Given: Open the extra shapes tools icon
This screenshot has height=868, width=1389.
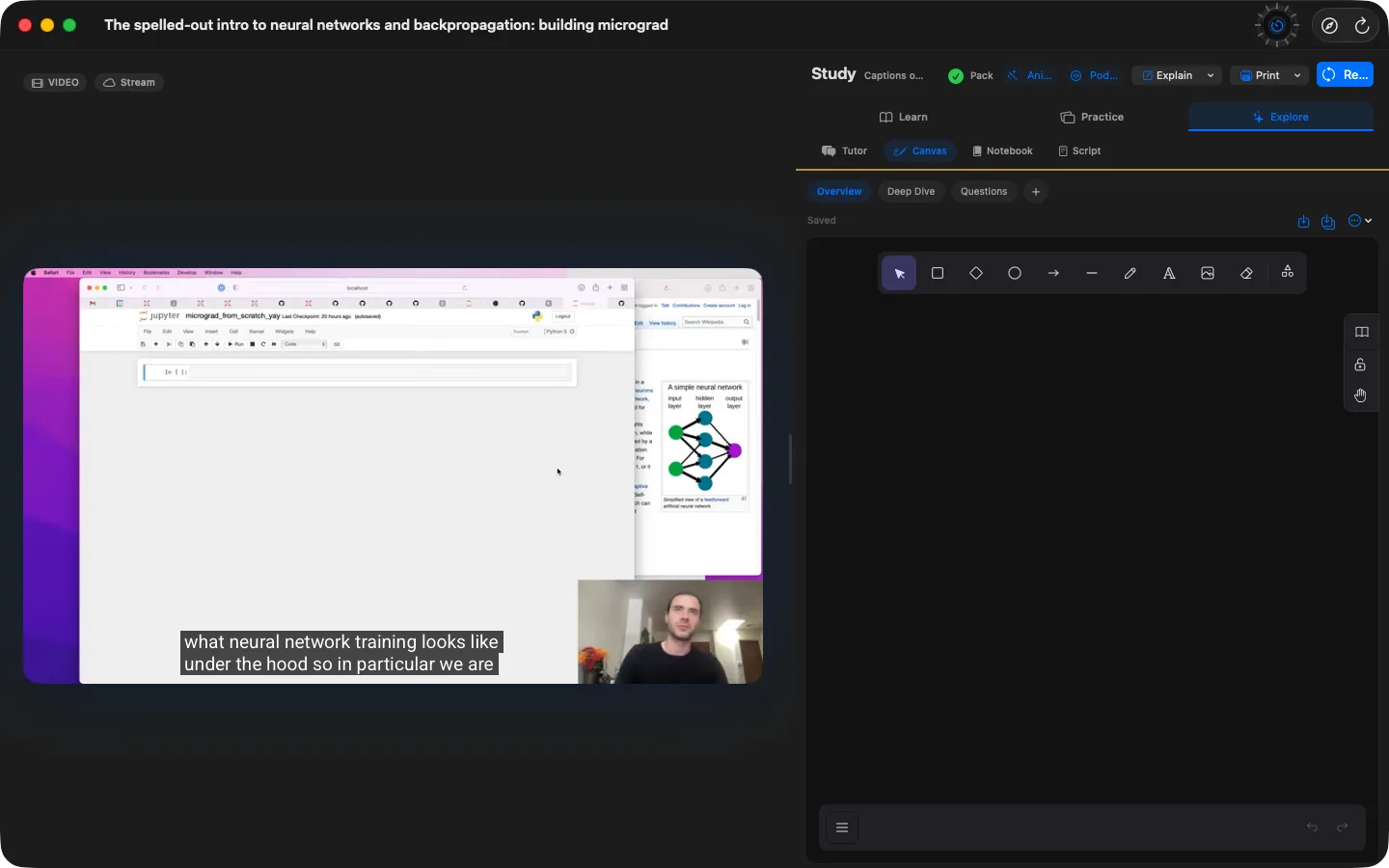Looking at the screenshot, I should [1288, 273].
